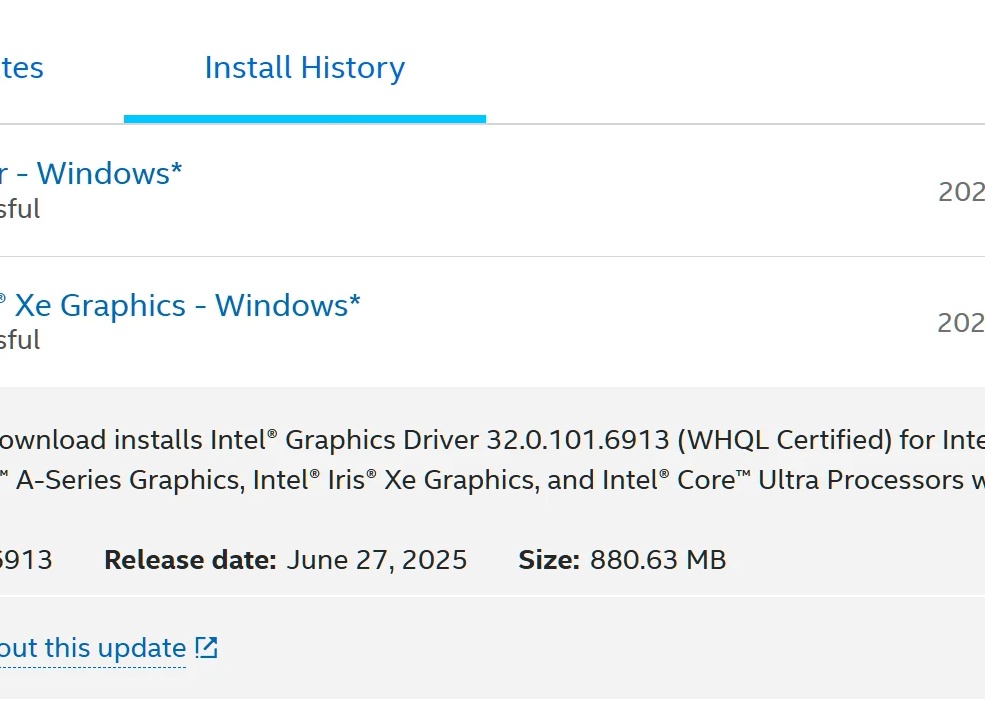Open the 'Xe Graphics - Windows*' entry
Screen dimensions: 985x715
180,305
